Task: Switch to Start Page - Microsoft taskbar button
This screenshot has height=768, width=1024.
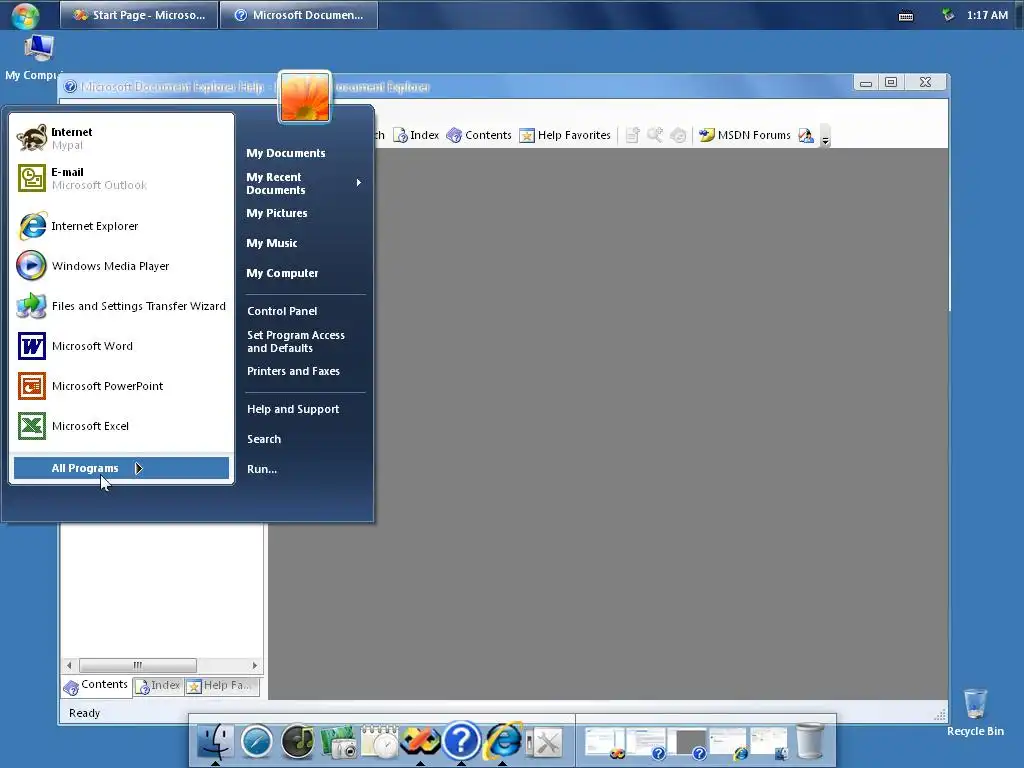Action: tap(139, 15)
